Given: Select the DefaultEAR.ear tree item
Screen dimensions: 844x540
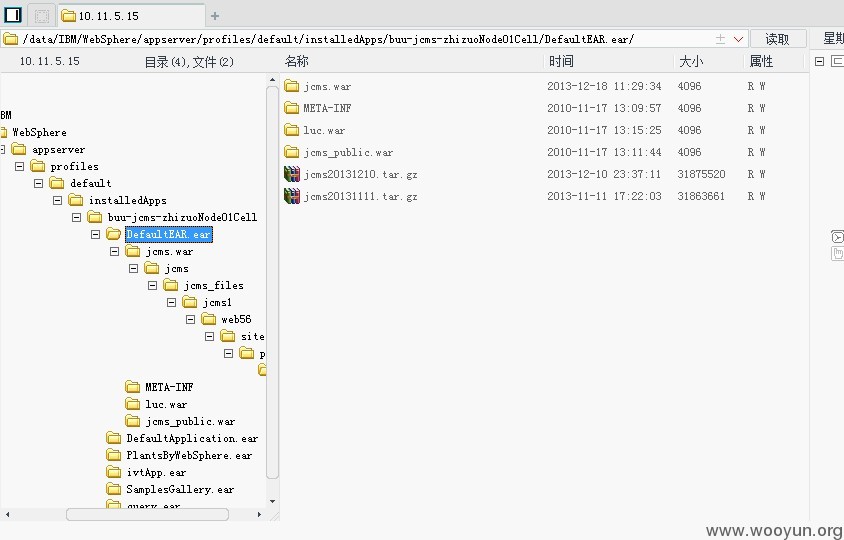Looking at the screenshot, I should click(168, 234).
